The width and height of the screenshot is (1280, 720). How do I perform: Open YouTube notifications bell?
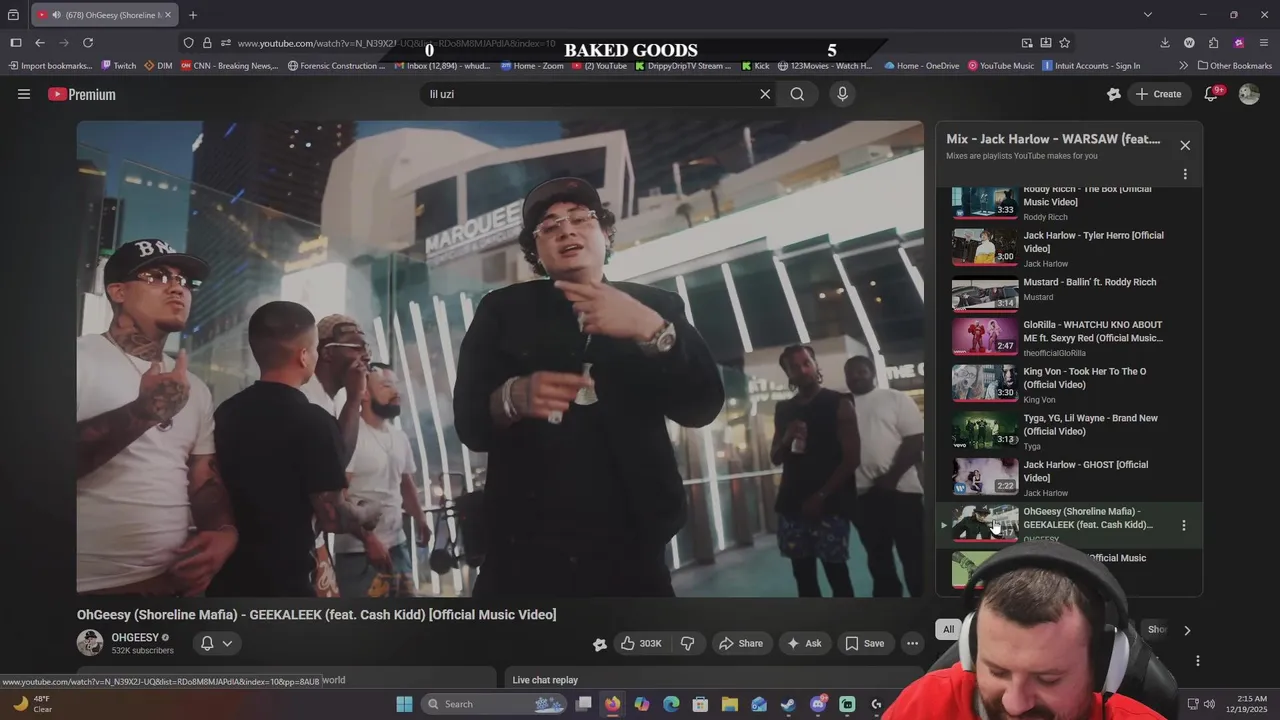pyautogui.click(x=1211, y=94)
